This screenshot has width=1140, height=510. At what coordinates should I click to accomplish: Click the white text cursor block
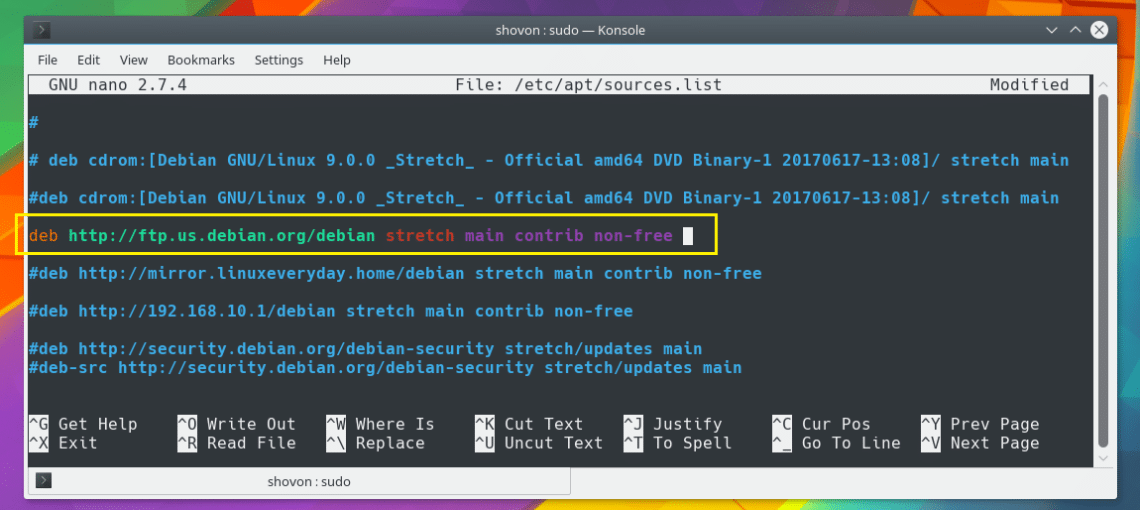[x=688, y=236]
